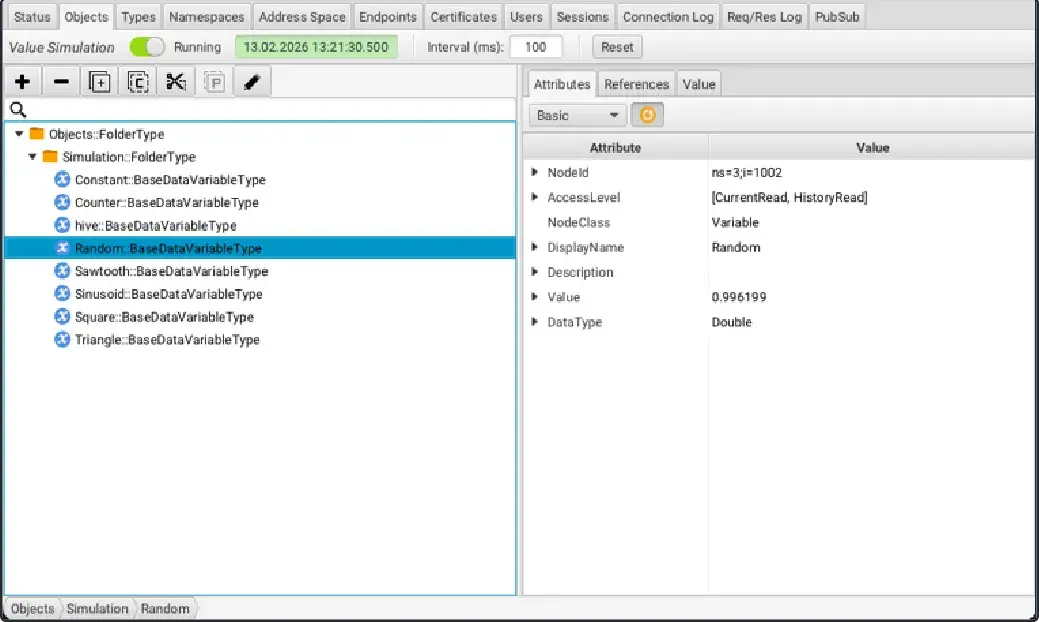
Task: Click the Attribute column header
Action: pos(616,148)
